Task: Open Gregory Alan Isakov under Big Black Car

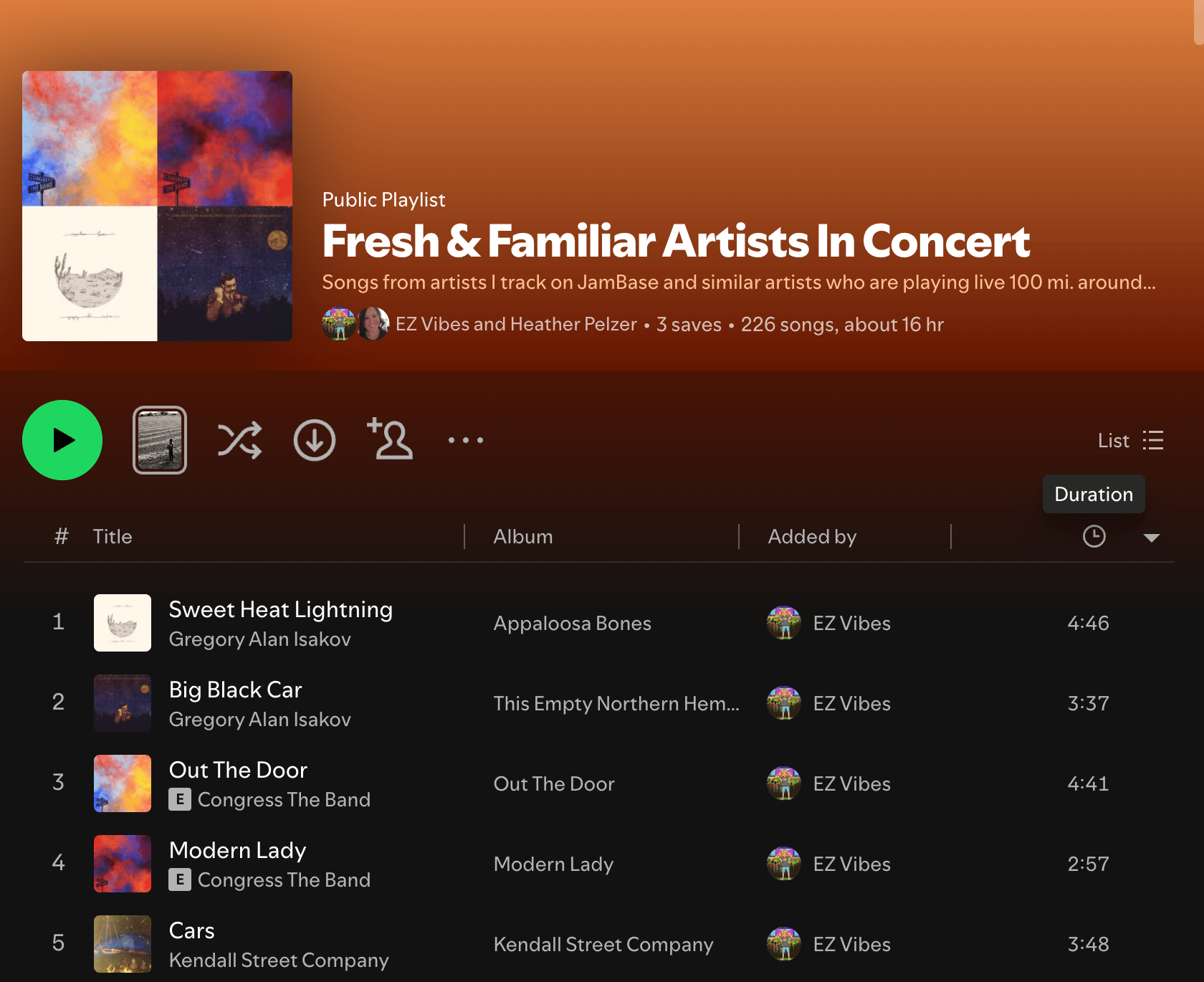Action: 260,720
